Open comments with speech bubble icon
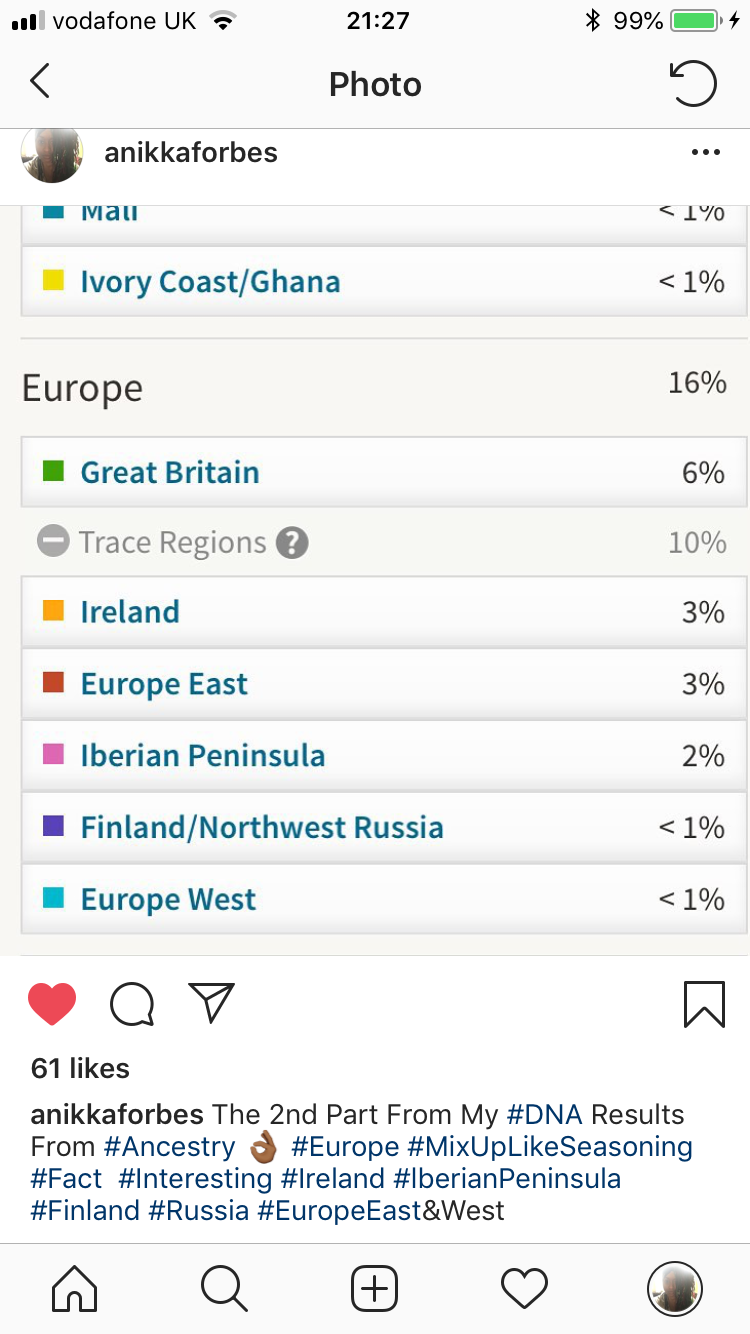The width and height of the screenshot is (750, 1334). (132, 1004)
